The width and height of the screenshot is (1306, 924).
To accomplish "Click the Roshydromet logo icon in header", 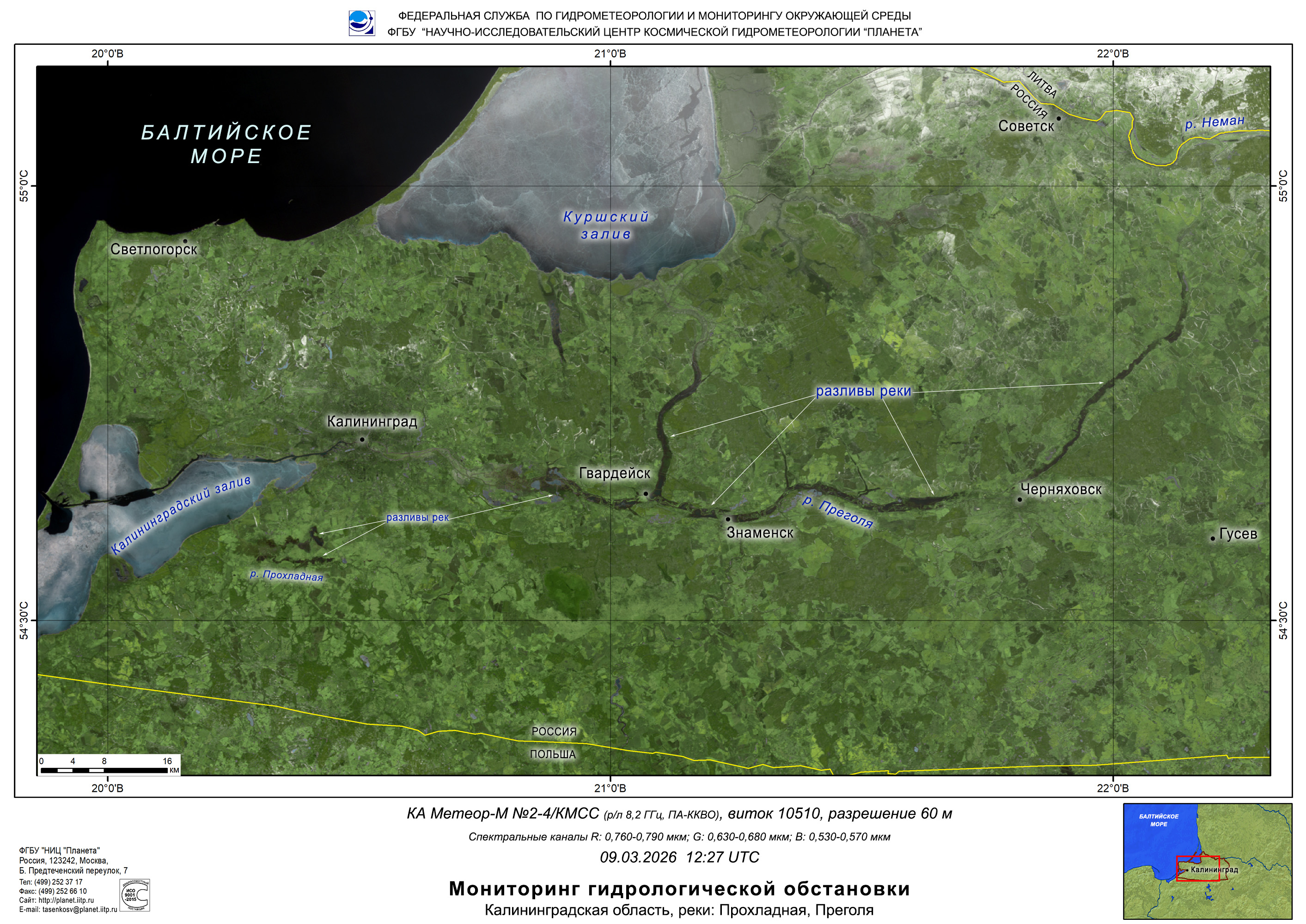I will (361, 23).
